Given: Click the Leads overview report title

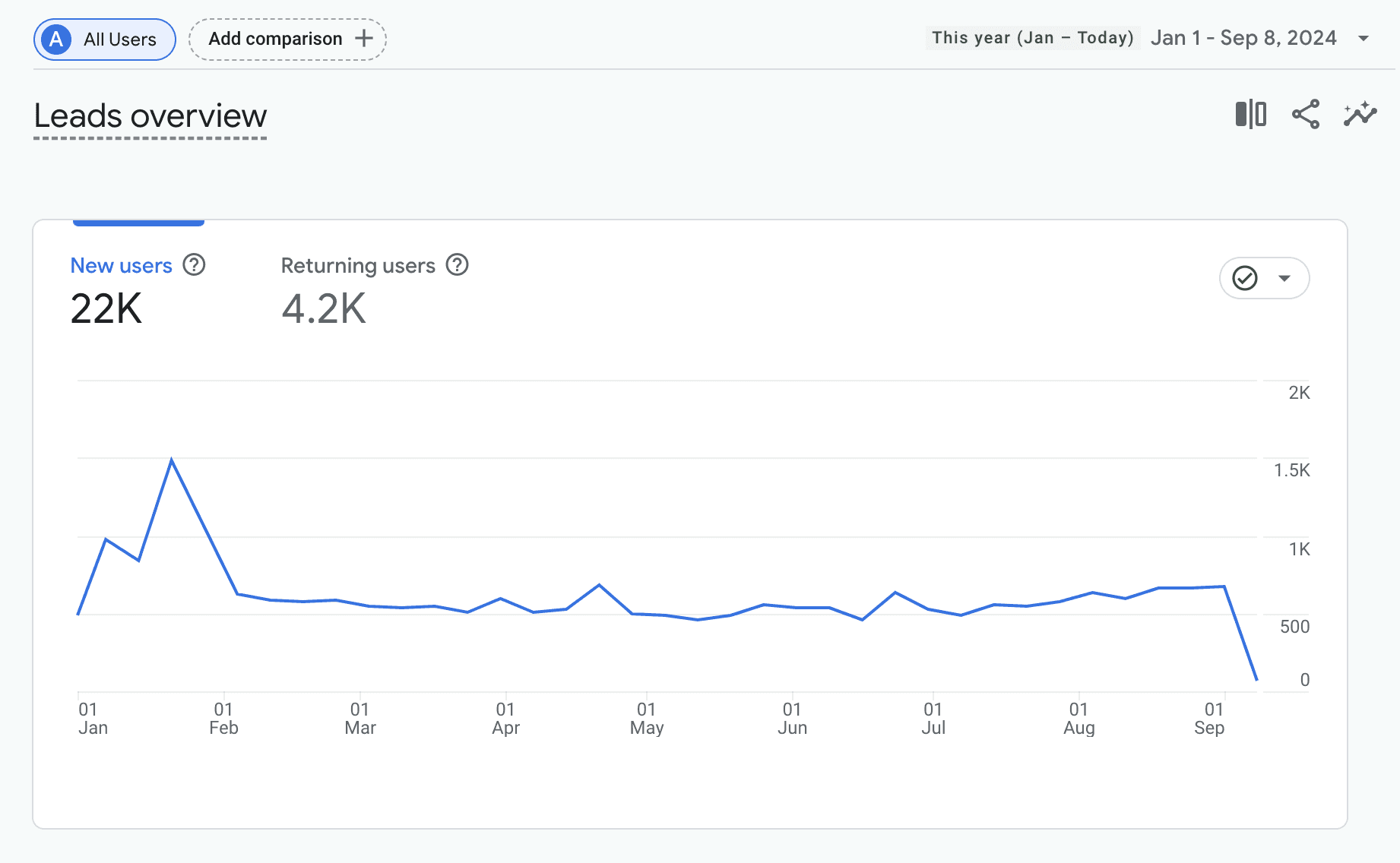Looking at the screenshot, I should tap(150, 116).
